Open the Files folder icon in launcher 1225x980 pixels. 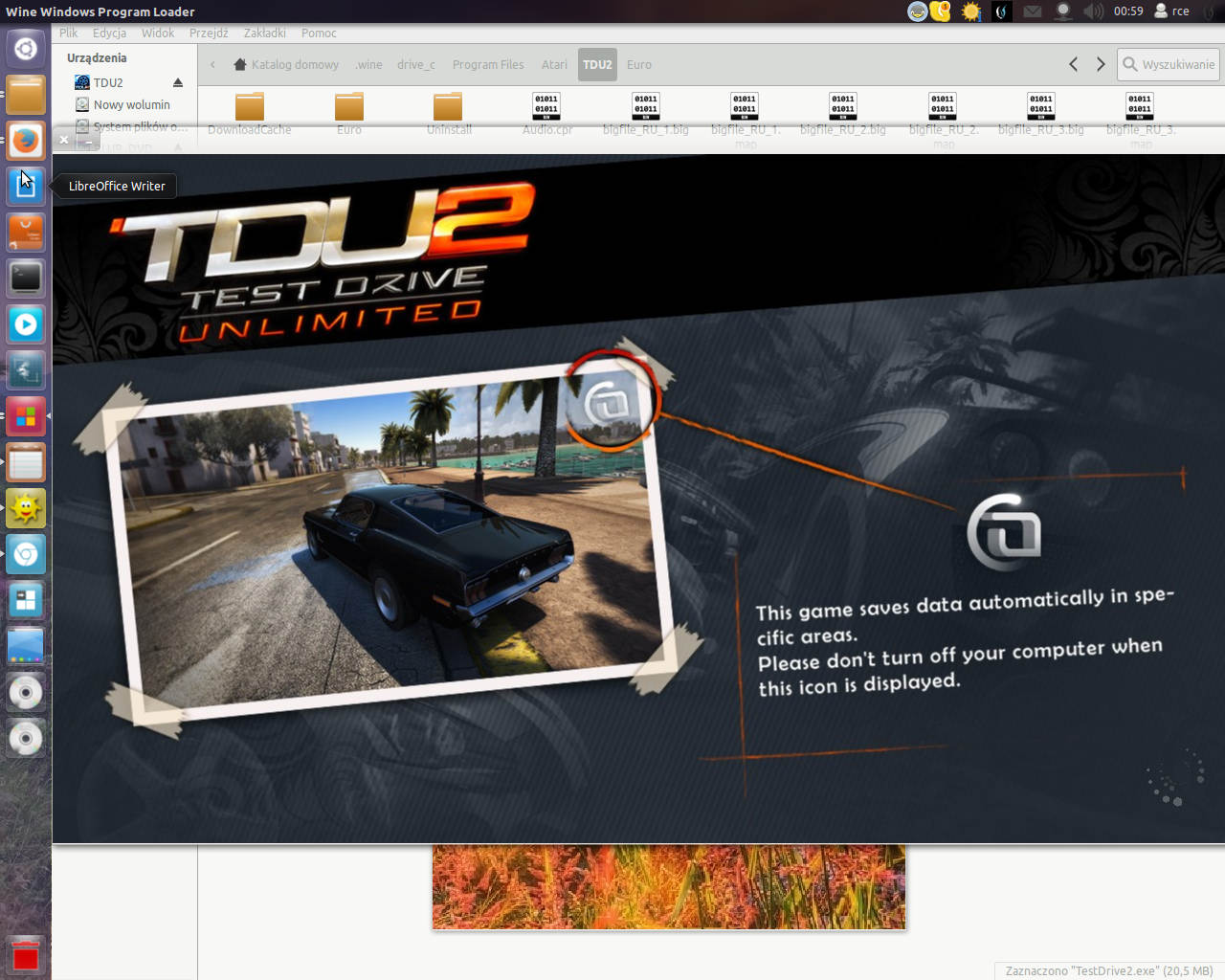pyautogui.click(x=26, y=95)
